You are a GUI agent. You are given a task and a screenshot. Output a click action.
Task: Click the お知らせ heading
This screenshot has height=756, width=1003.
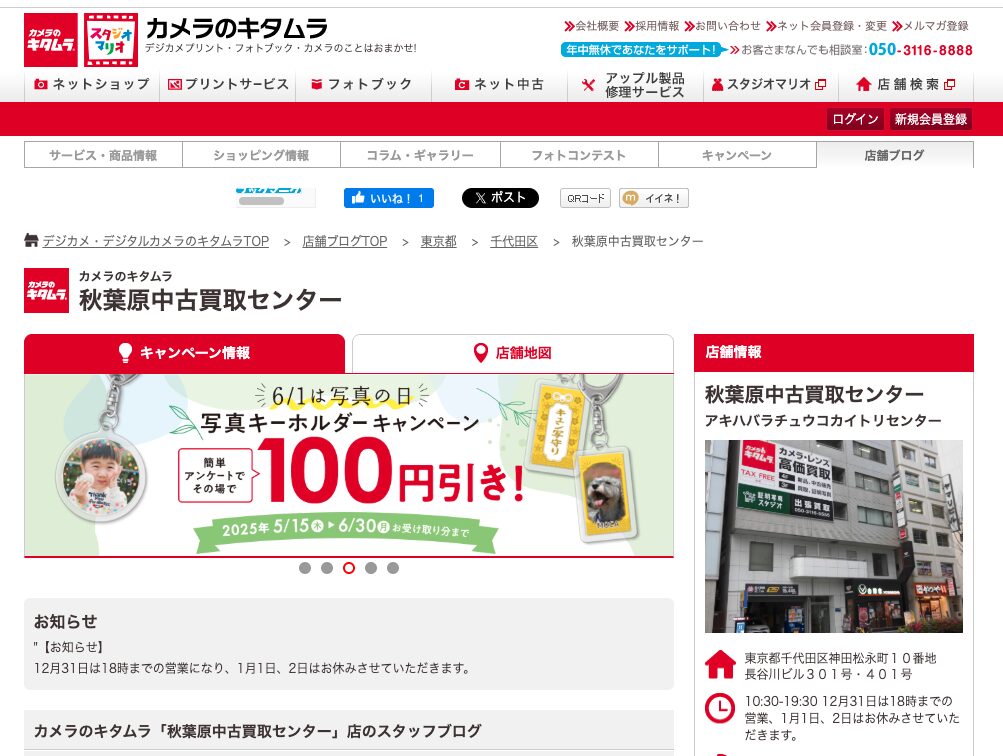[x=66, y=621]
